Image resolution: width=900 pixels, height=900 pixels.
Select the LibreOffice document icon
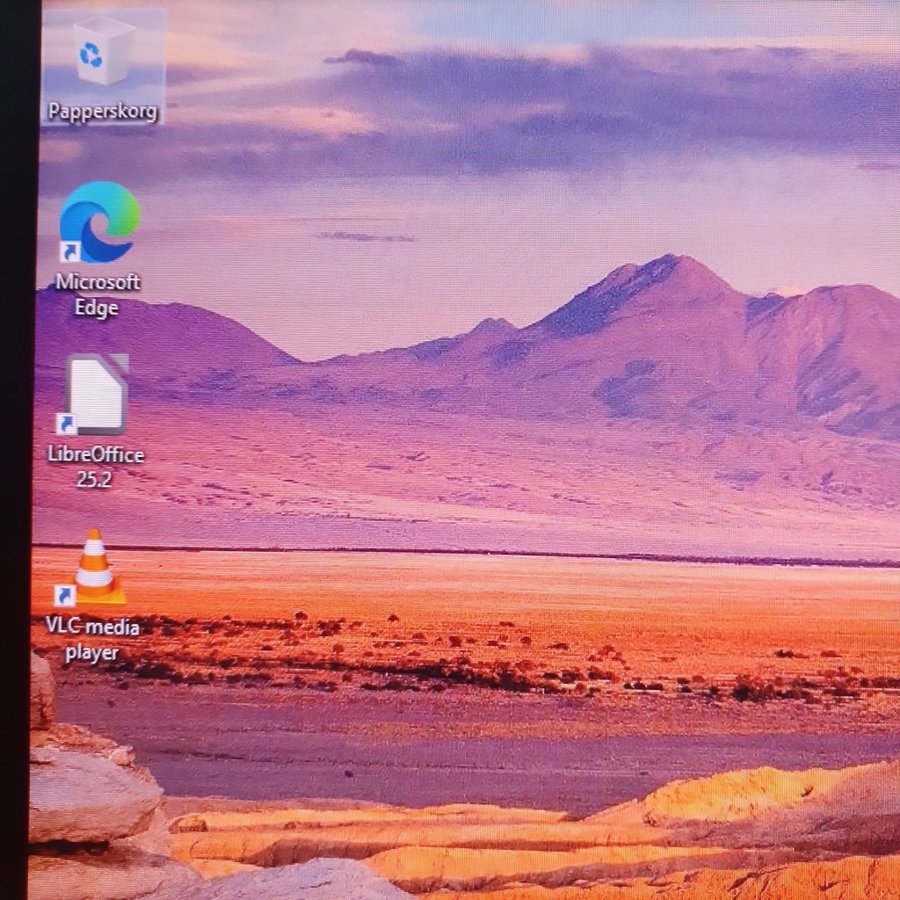click(x=97, y=394)
